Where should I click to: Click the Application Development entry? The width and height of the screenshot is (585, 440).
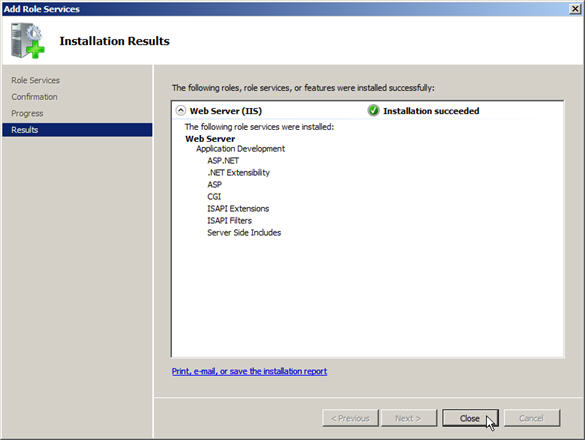[x=240, y=149]
